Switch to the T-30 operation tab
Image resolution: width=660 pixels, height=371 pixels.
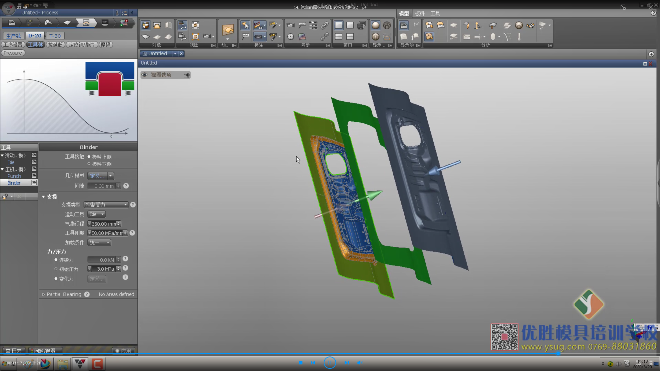click(x=55, y=35)
